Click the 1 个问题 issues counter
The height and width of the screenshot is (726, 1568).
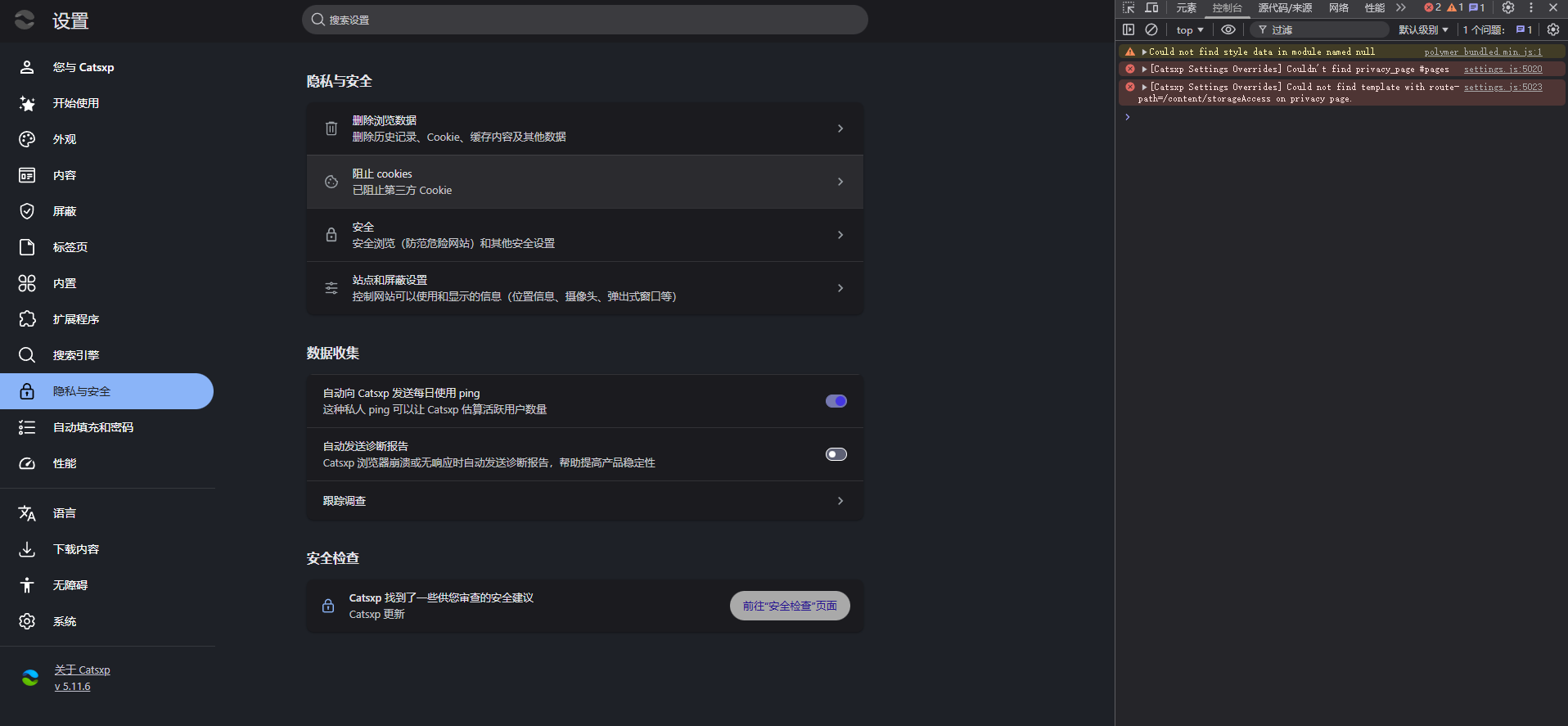[1497, 30]
